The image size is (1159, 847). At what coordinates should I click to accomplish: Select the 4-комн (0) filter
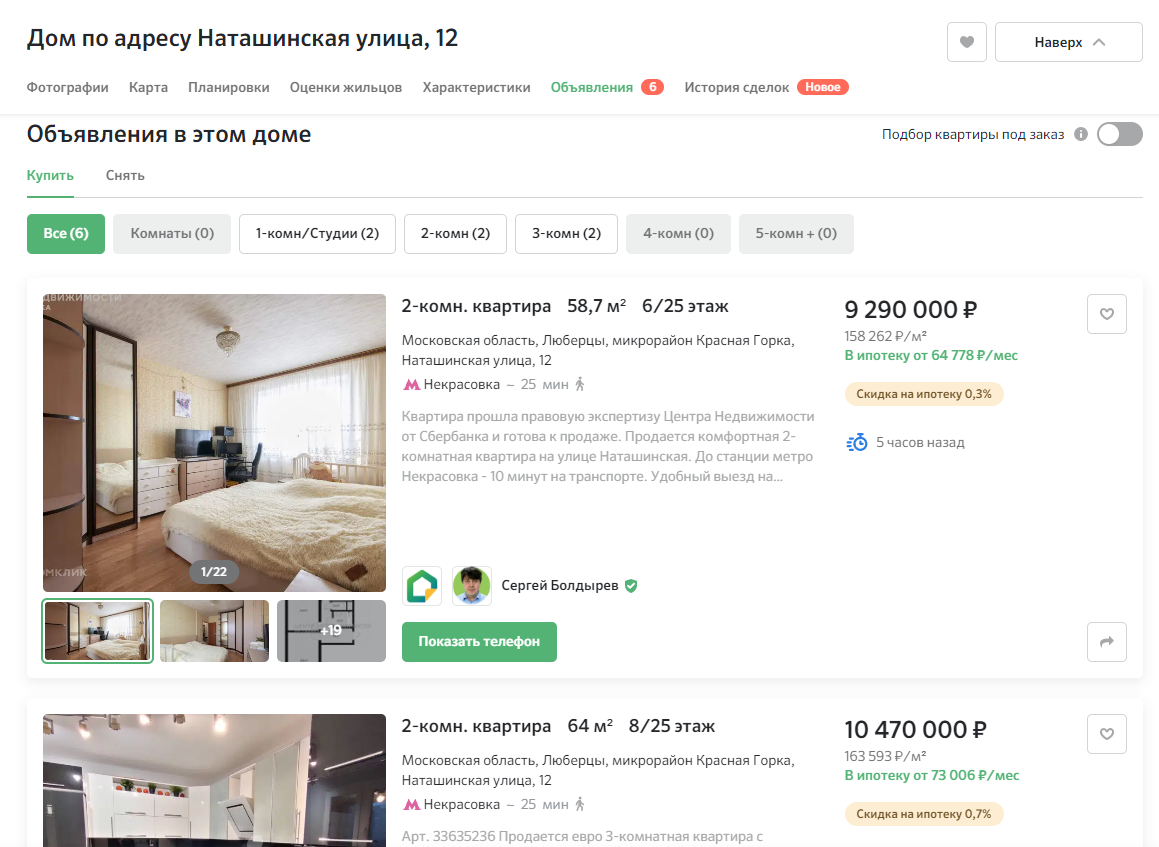[678, 234]
